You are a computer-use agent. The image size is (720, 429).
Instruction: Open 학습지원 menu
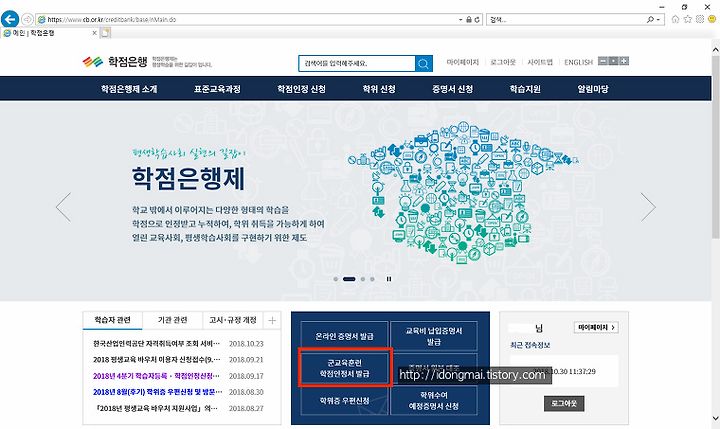(525, 89)
